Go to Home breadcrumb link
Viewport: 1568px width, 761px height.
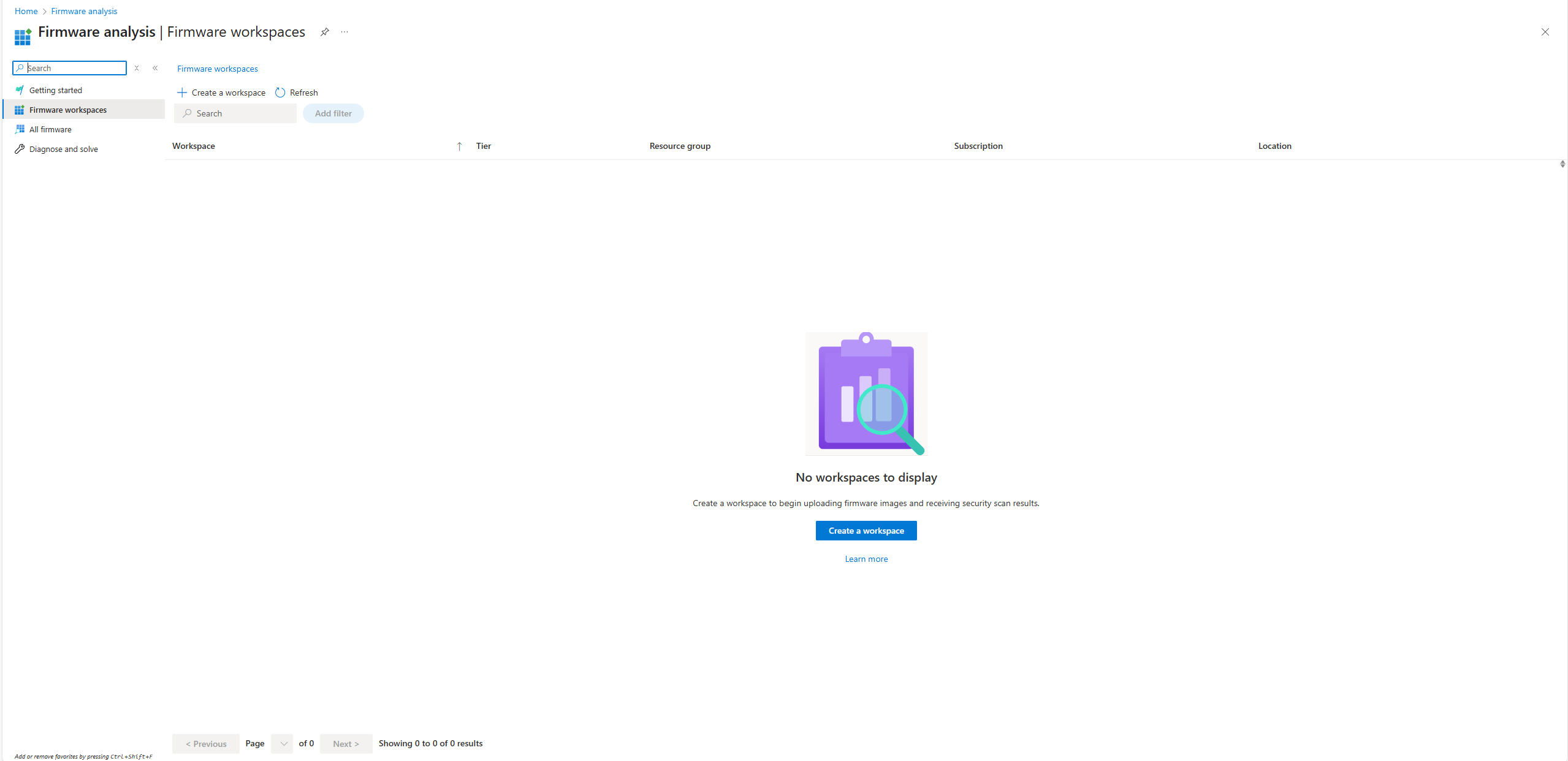click(26, 11)
